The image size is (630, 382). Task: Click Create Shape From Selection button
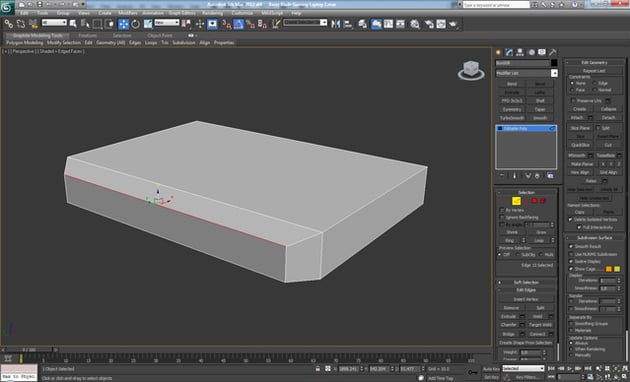pyautogui.click(x=526, y=343)
